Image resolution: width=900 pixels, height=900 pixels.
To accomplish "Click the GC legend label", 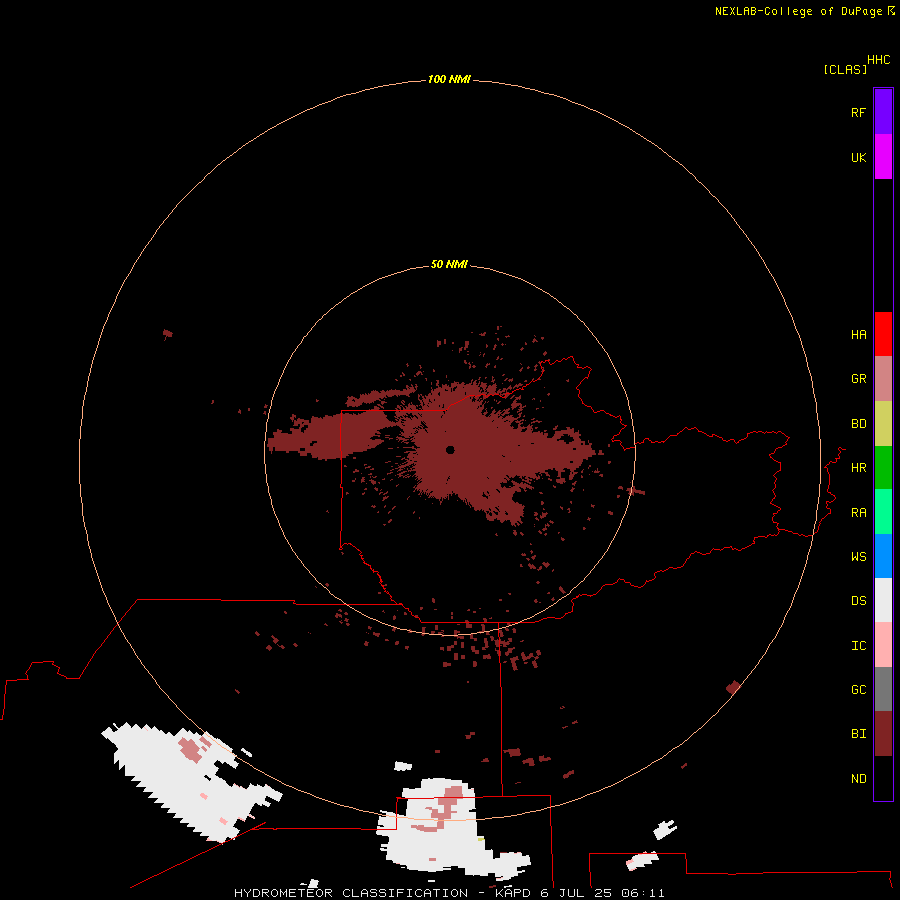I will (858, 689).
